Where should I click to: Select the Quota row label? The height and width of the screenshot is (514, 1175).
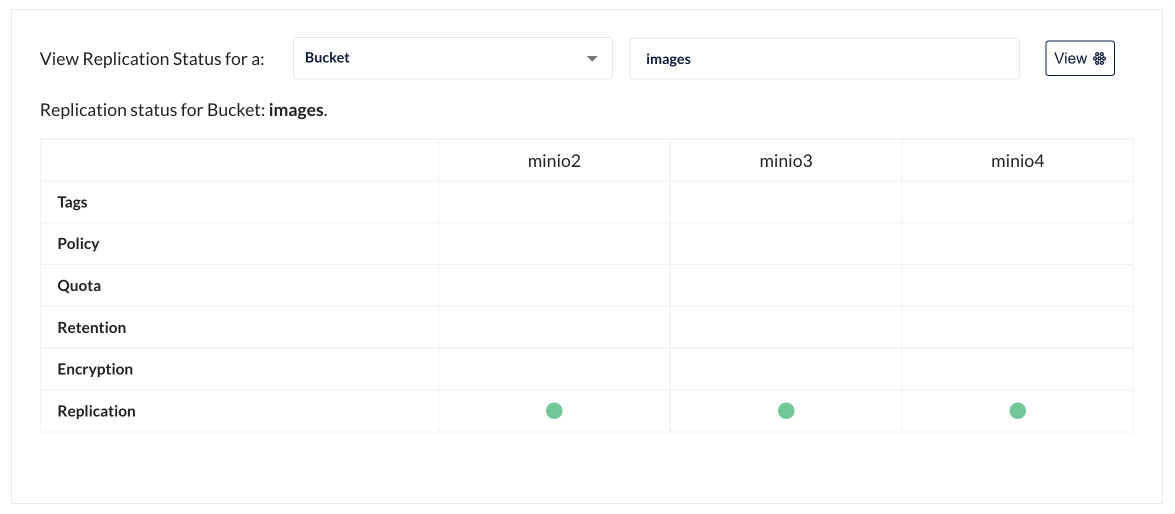(79, 286)
